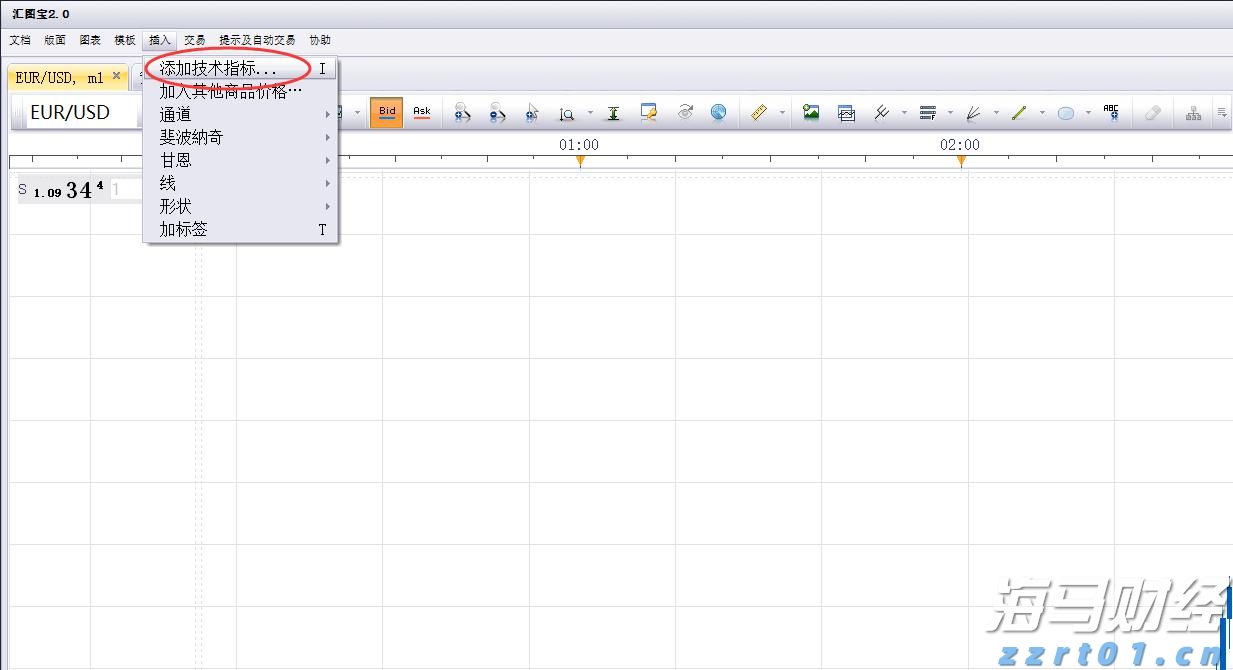Viewport: 1233px width, 670px height.
Task: Click the ABC text label tool
Action: pyautogui.click(x=1111, y=112)
